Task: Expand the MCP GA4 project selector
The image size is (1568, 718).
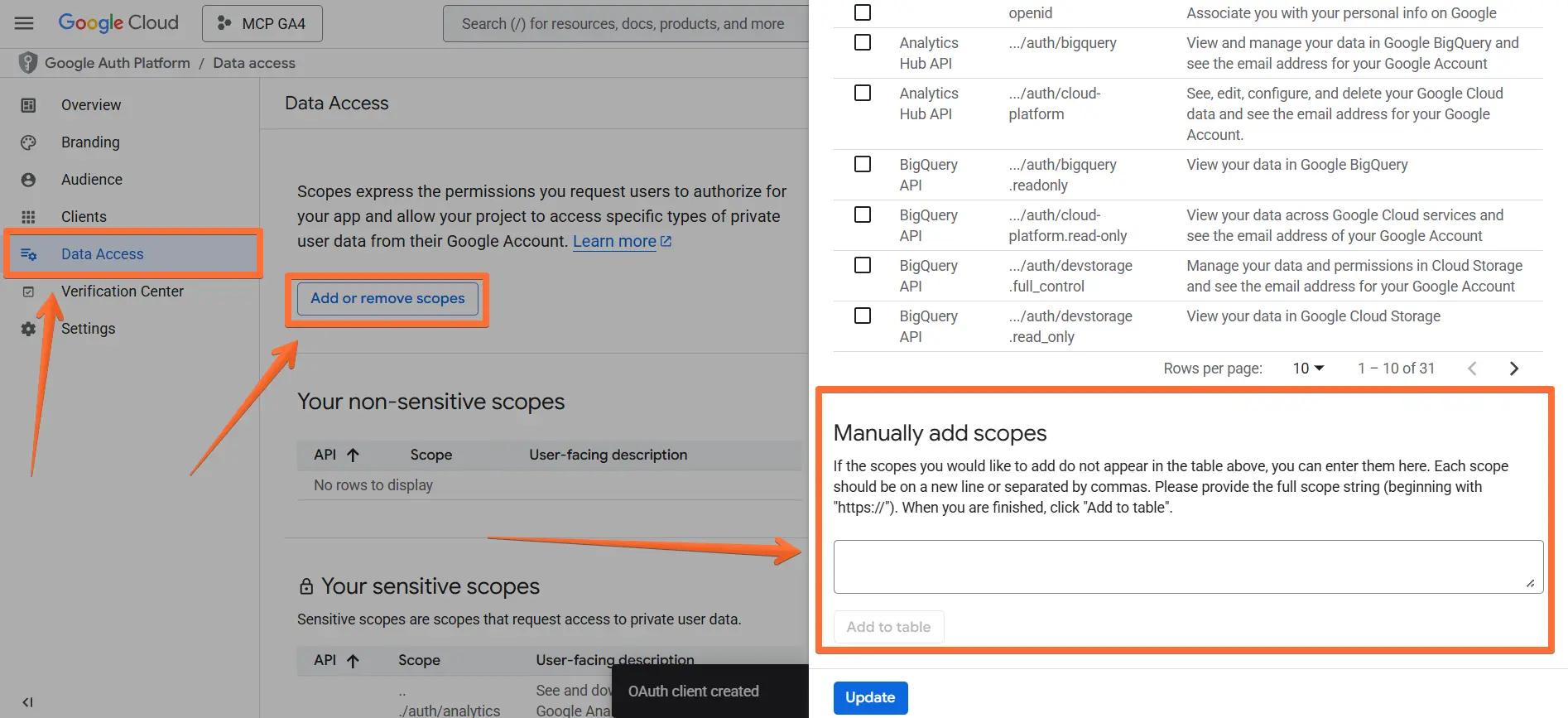Action: point(262,23)
